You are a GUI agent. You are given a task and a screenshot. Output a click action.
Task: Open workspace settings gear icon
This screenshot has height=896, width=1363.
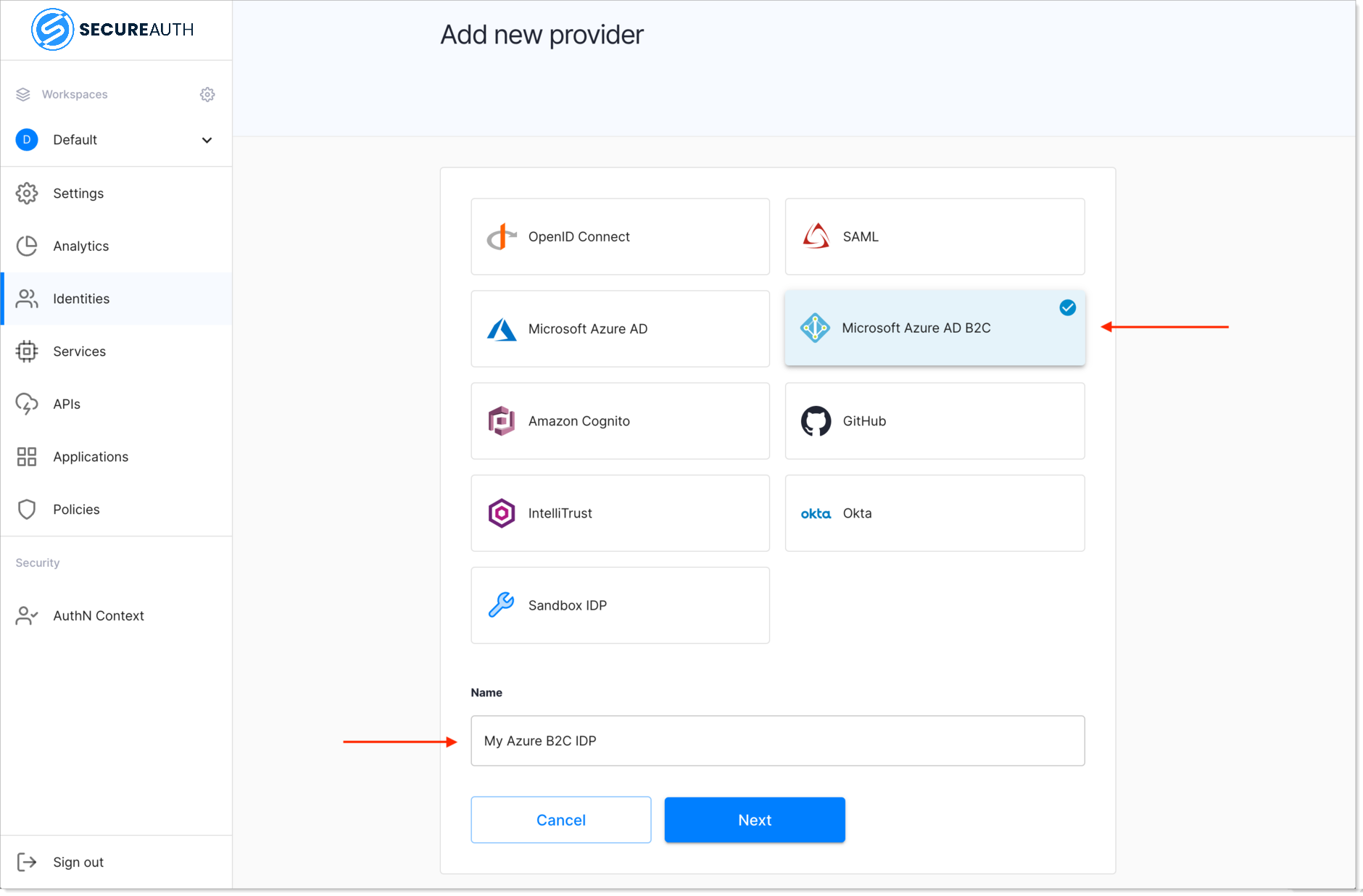coord(207,94)
